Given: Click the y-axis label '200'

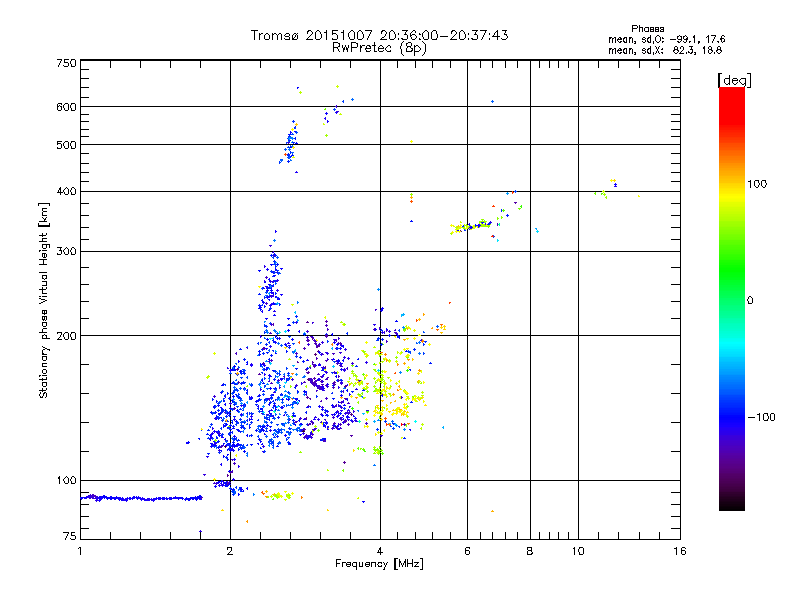Looking at the screenshot, I should 66,336.
